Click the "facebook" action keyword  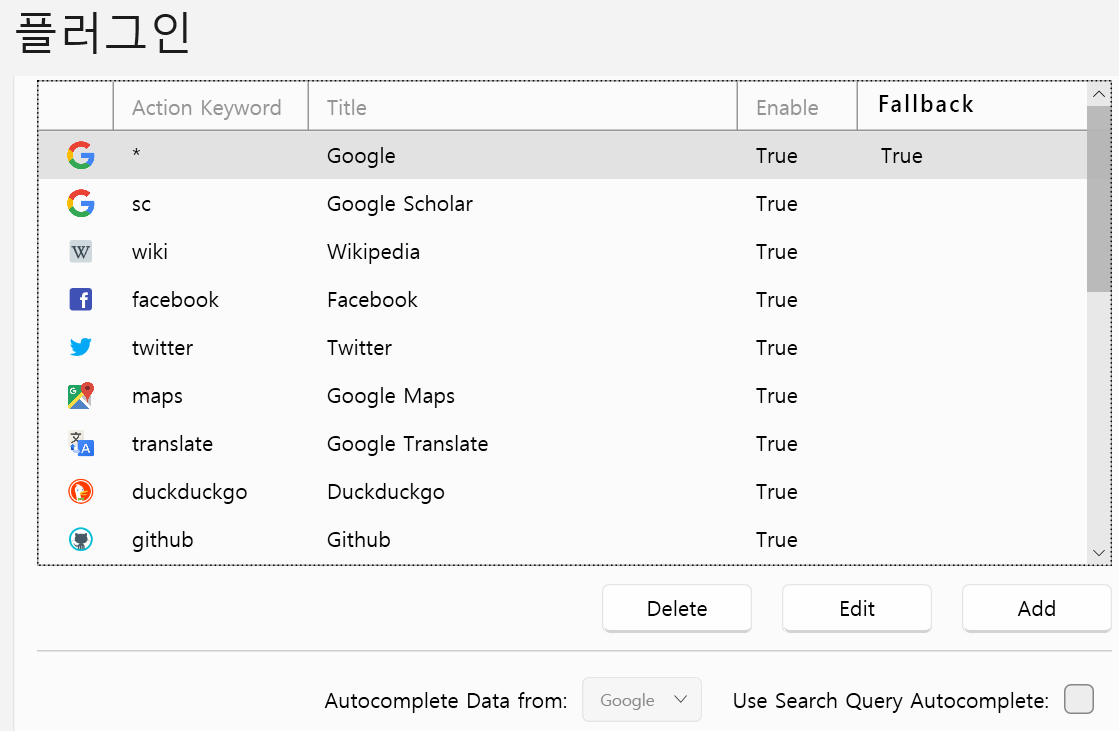pos(175,300)
